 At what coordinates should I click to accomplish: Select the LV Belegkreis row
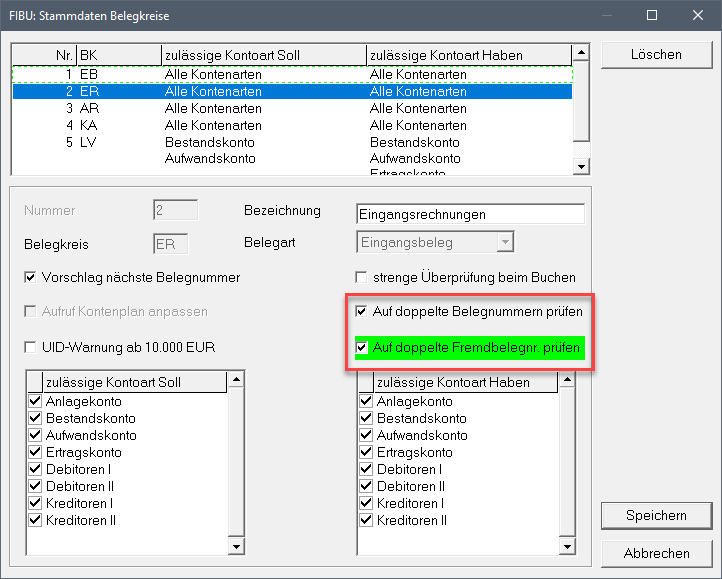pyautogui.click(x=89, y=142)
